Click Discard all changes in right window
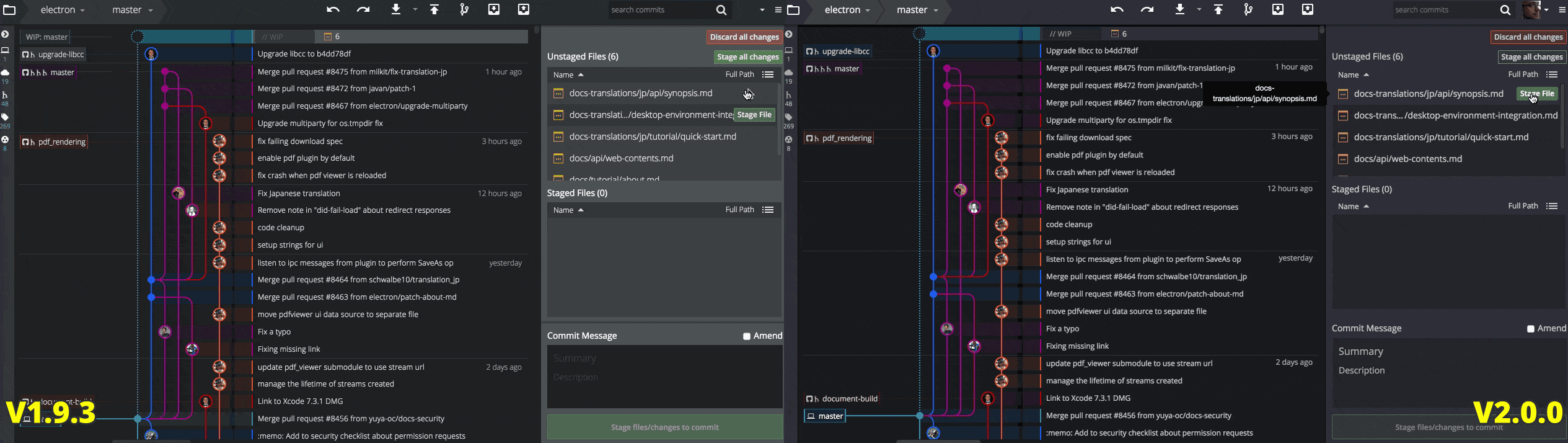Viewport: 1568px width, 443px height. pyautogui.click(x=1528, y=37)
